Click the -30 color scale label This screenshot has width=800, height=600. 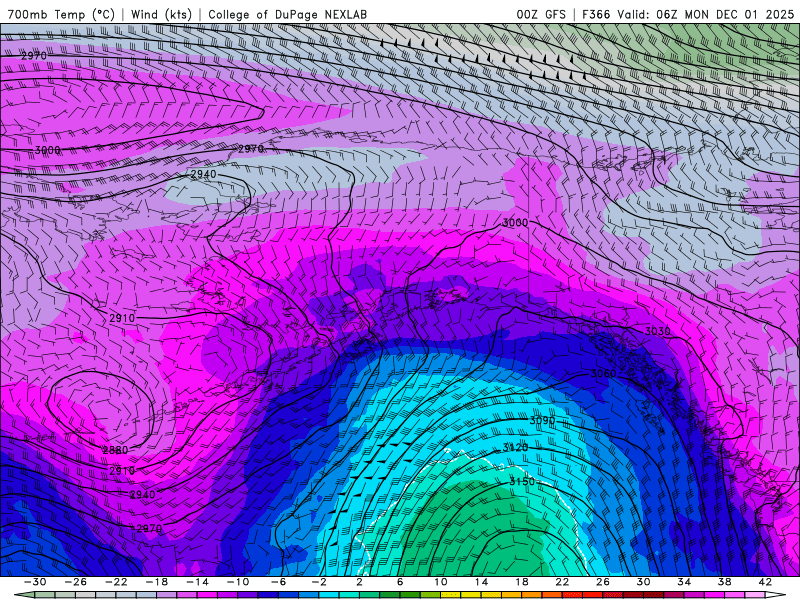[x=35, y=582]
